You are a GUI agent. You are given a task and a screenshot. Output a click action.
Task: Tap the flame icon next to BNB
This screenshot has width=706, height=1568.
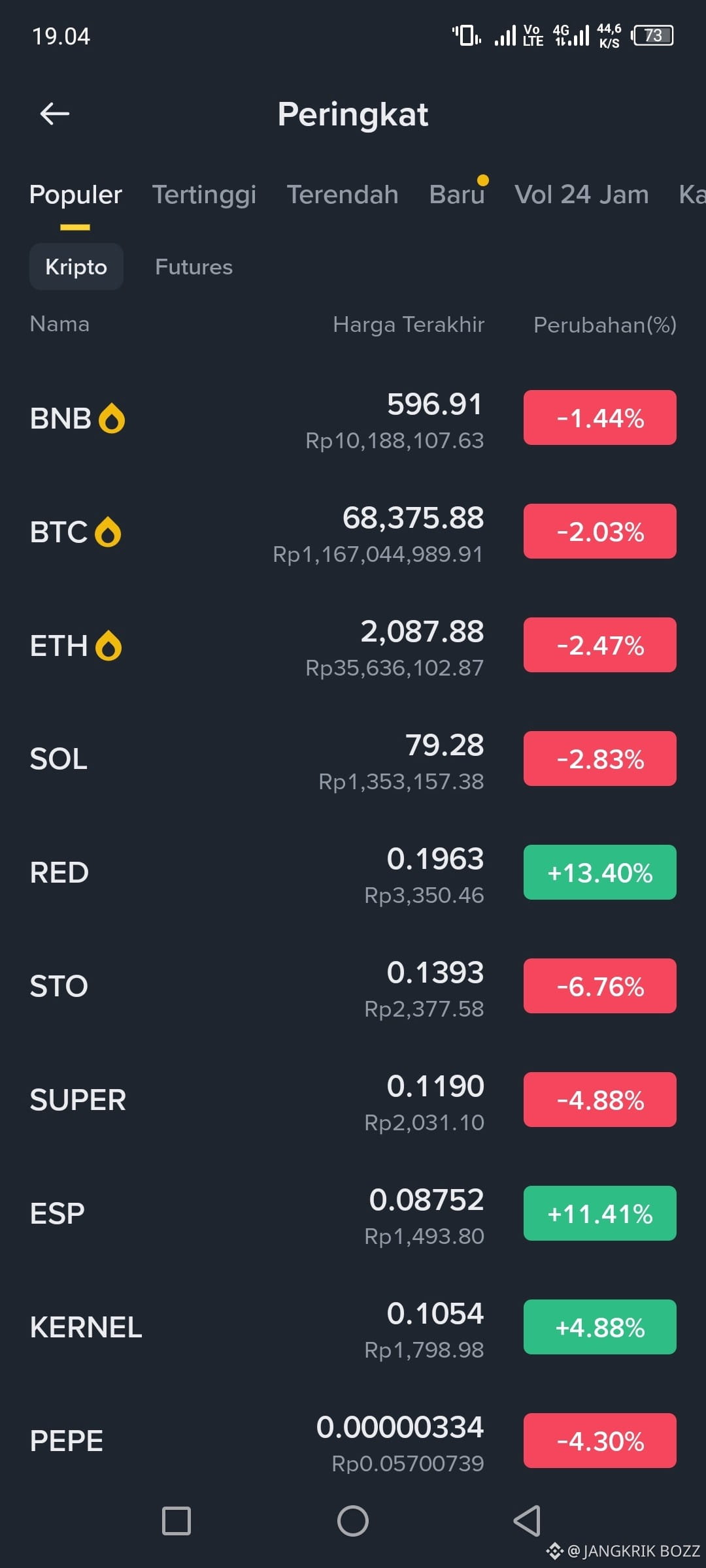coord(112,418)
